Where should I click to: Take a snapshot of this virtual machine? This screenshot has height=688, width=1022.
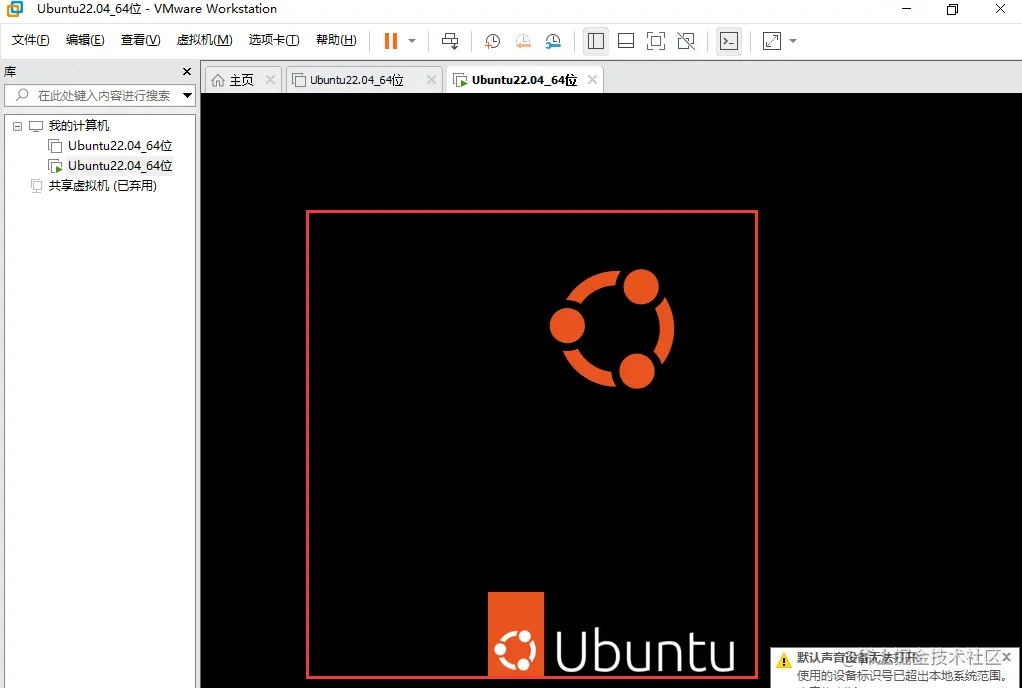[x=492, y=41]
